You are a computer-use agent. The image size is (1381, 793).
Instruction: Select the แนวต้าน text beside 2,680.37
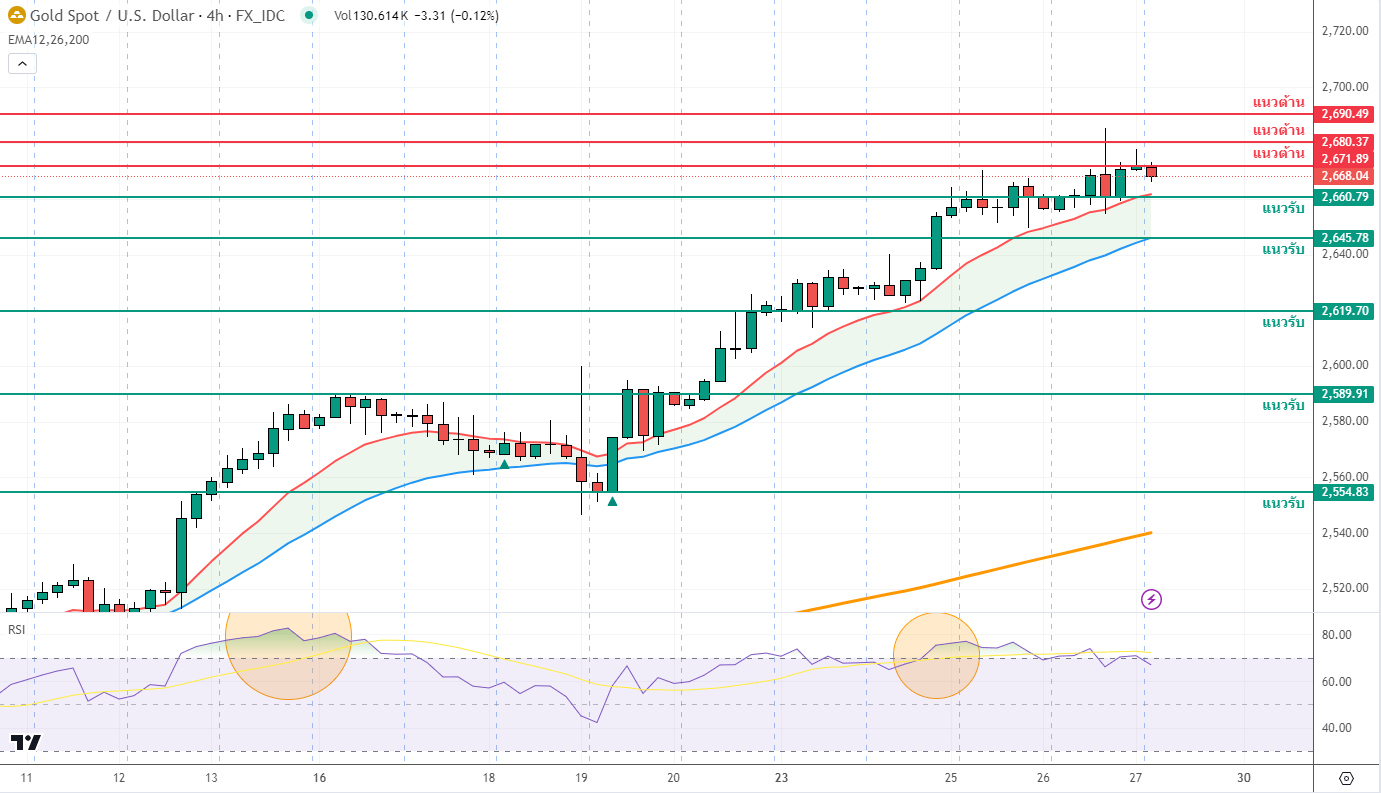click(x=1279, y=130)
